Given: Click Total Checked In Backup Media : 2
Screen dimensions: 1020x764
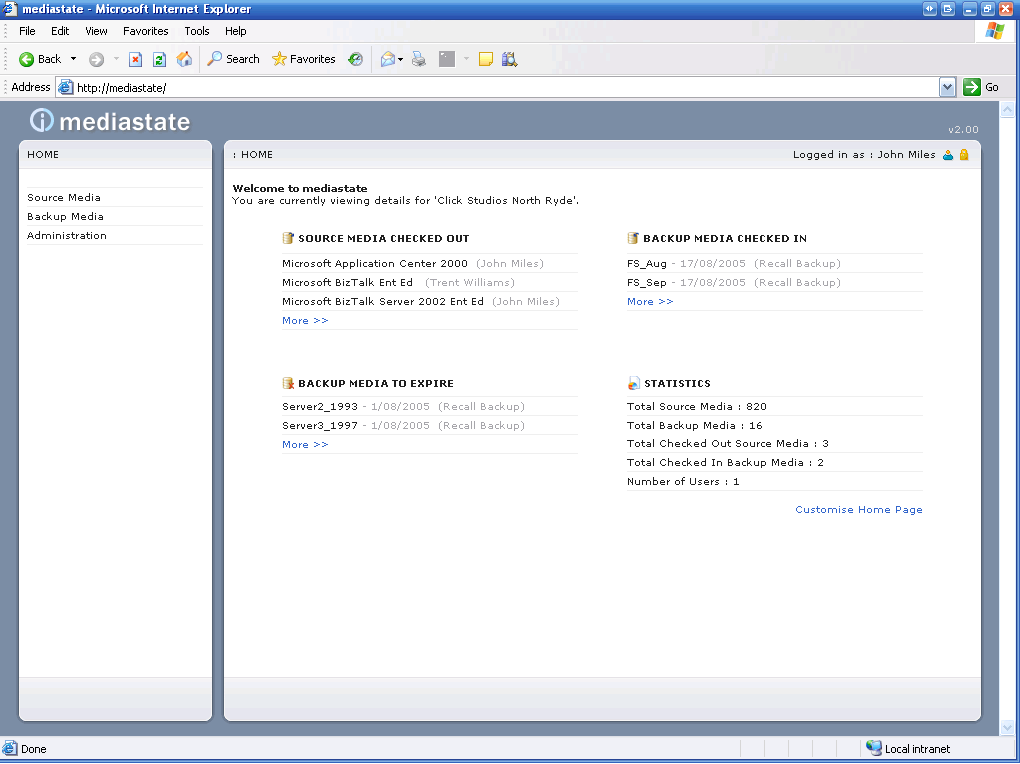Looking at the screenshot, I should click(725, 463).
